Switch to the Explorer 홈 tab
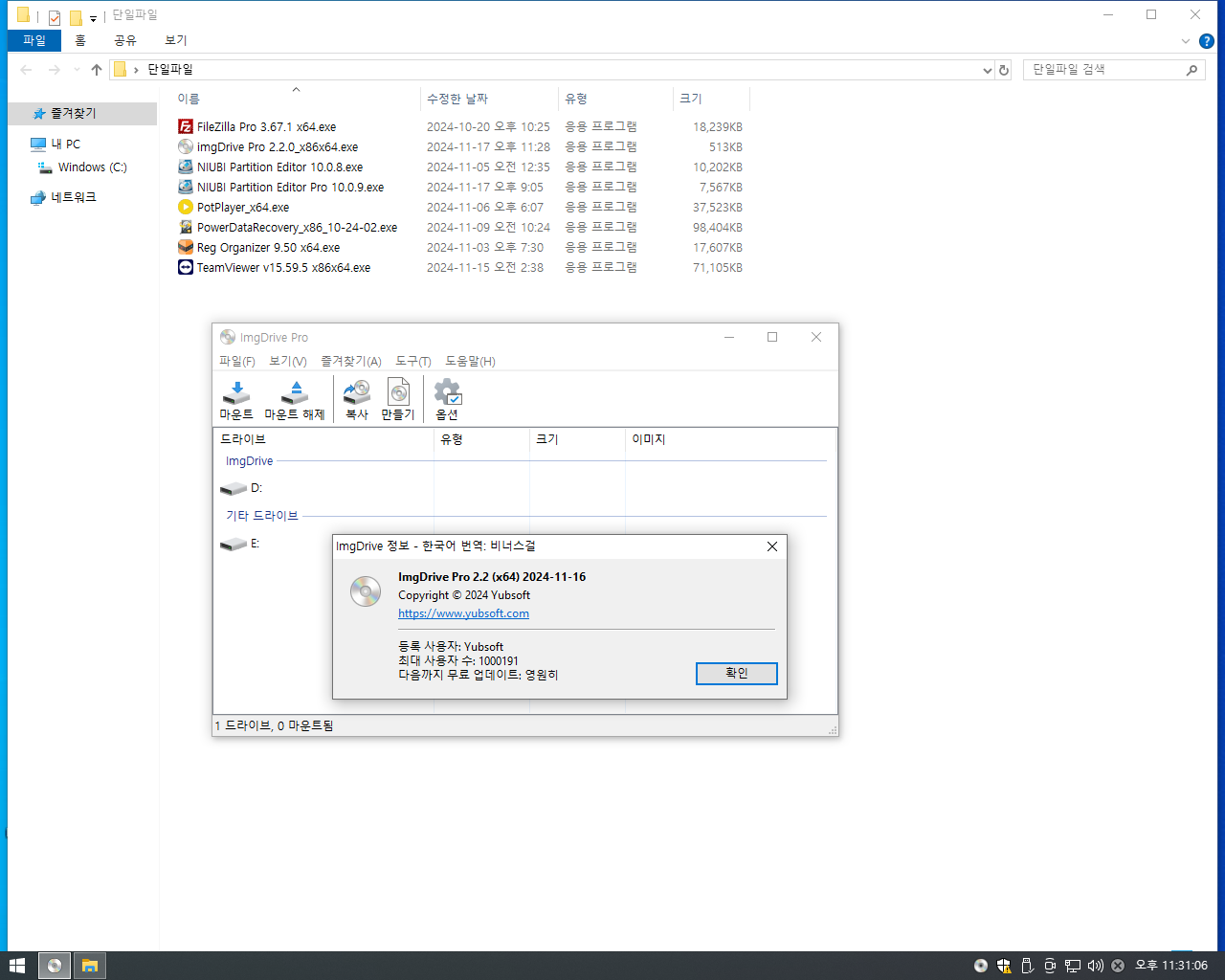 pos(80,40)
